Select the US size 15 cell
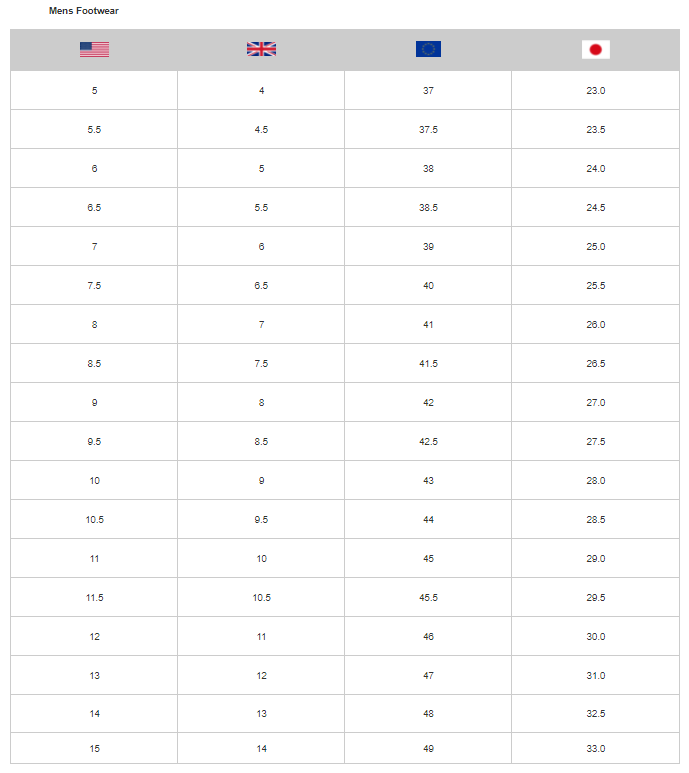 coord(94,749)
